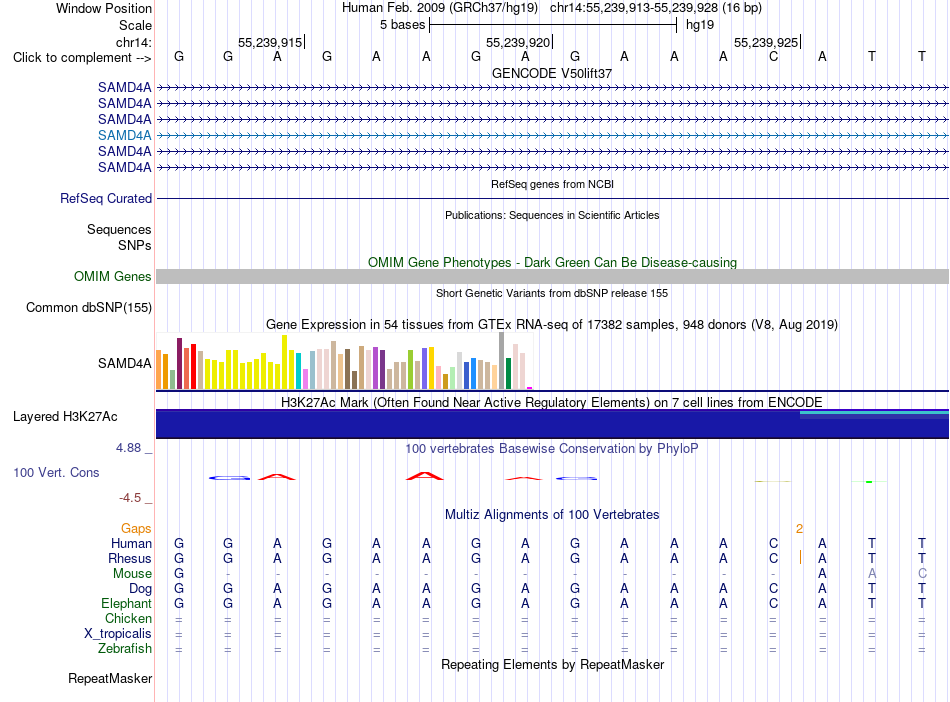This screenshot has width=950, height=702.
Task: Open the Multiz Alignments of 100 Vertebrates title
Action: click(x=552, y=515)
